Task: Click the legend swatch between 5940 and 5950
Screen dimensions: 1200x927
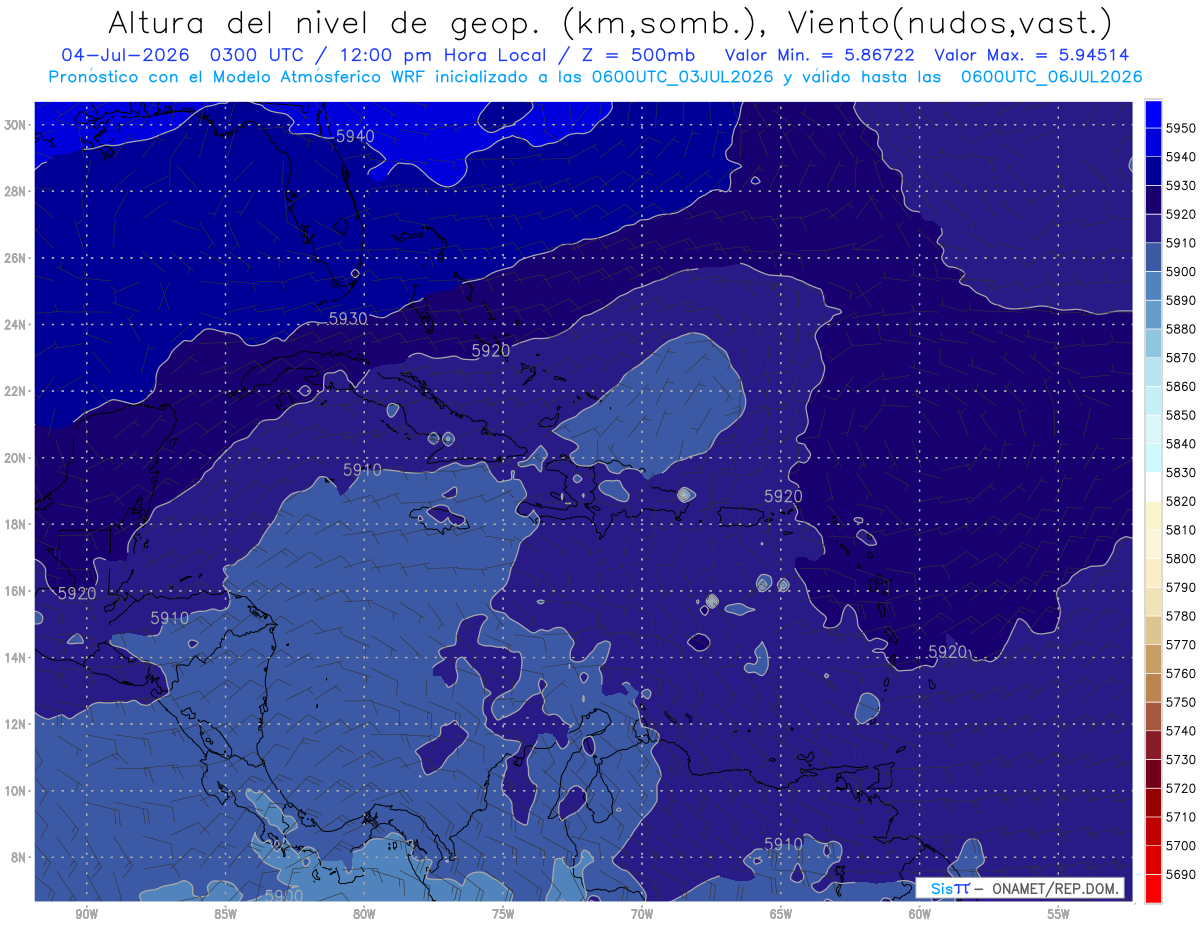Action: point(1153,142)
